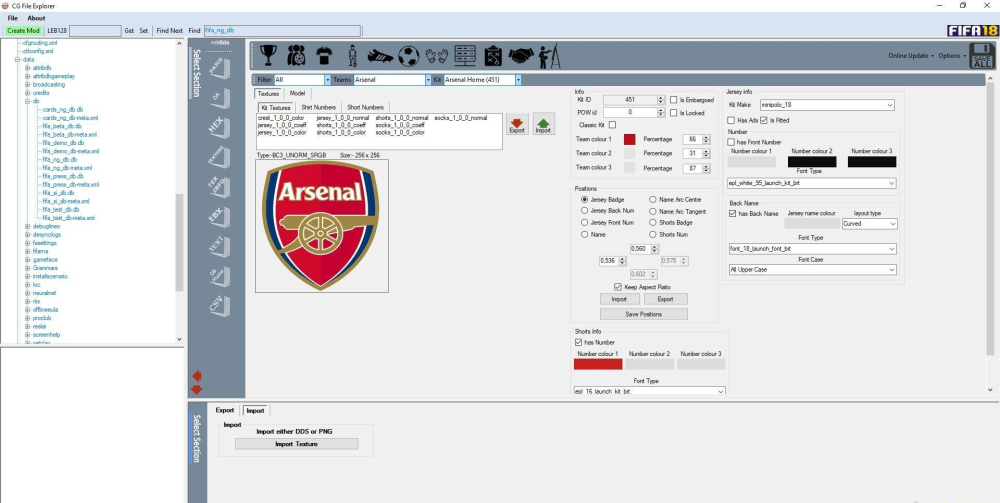Click the Positions Export button
1000x503 pixels.
click(665, 299)
